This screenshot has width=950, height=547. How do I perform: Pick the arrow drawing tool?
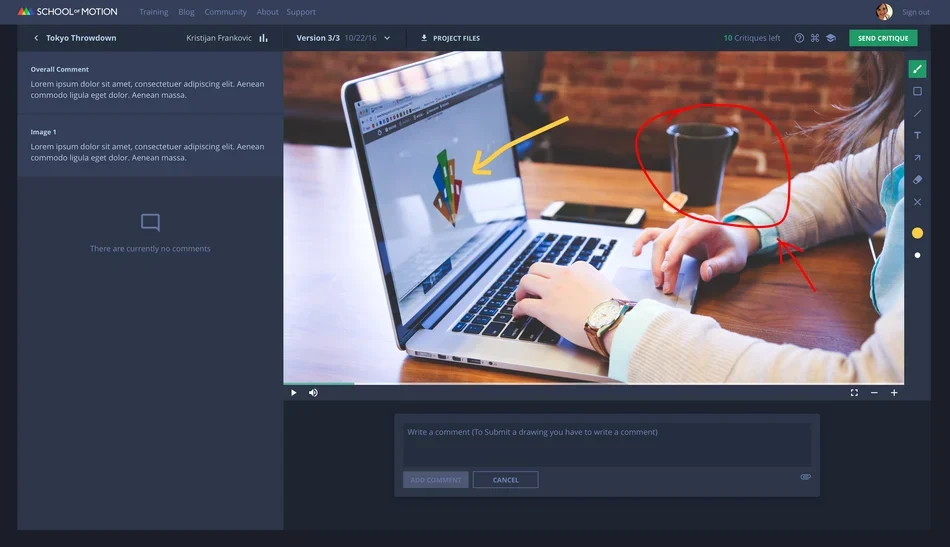[x=917, y=157]
